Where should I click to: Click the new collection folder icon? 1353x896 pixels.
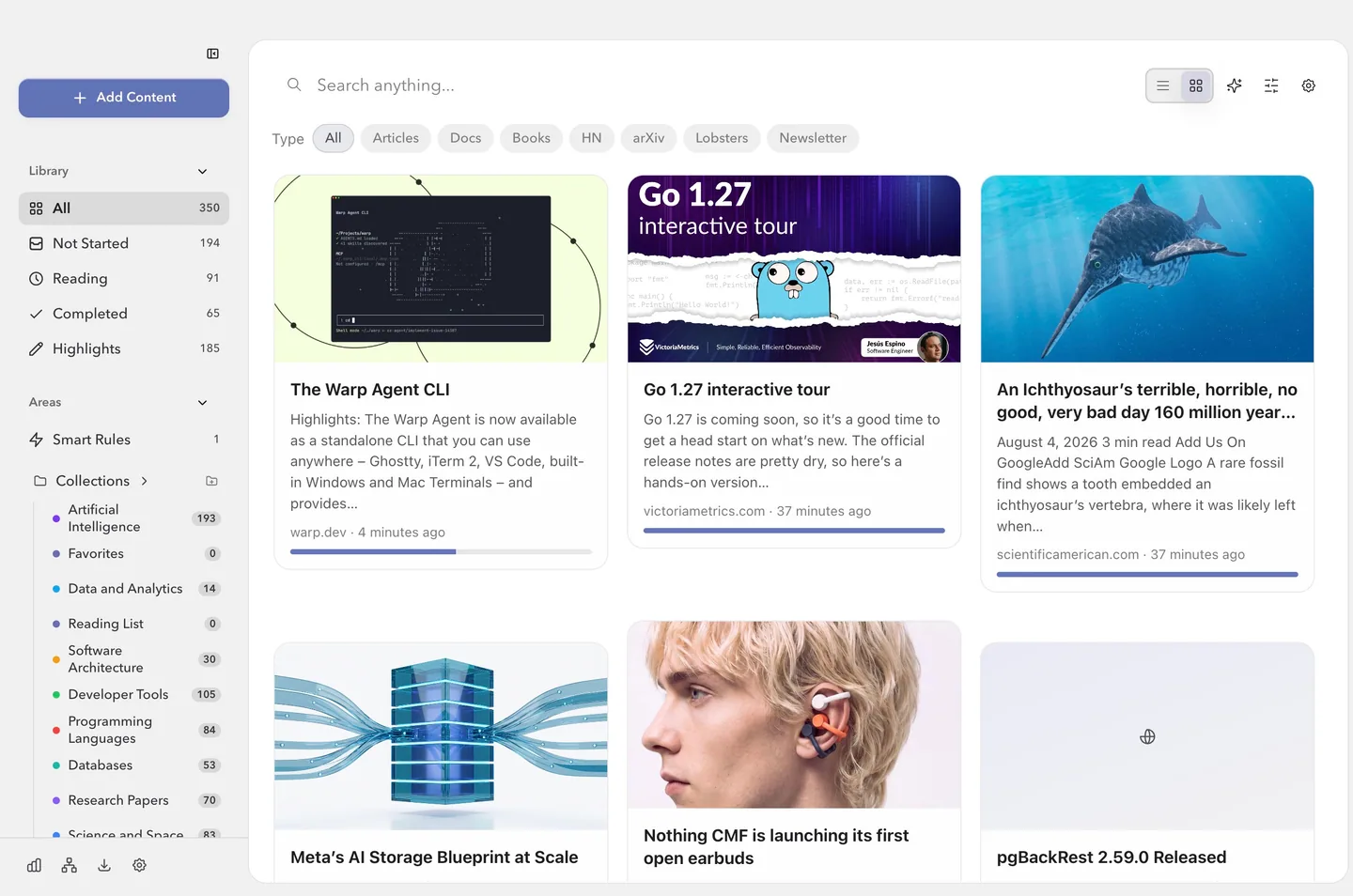pyautogui.click(x=211, y=481)
